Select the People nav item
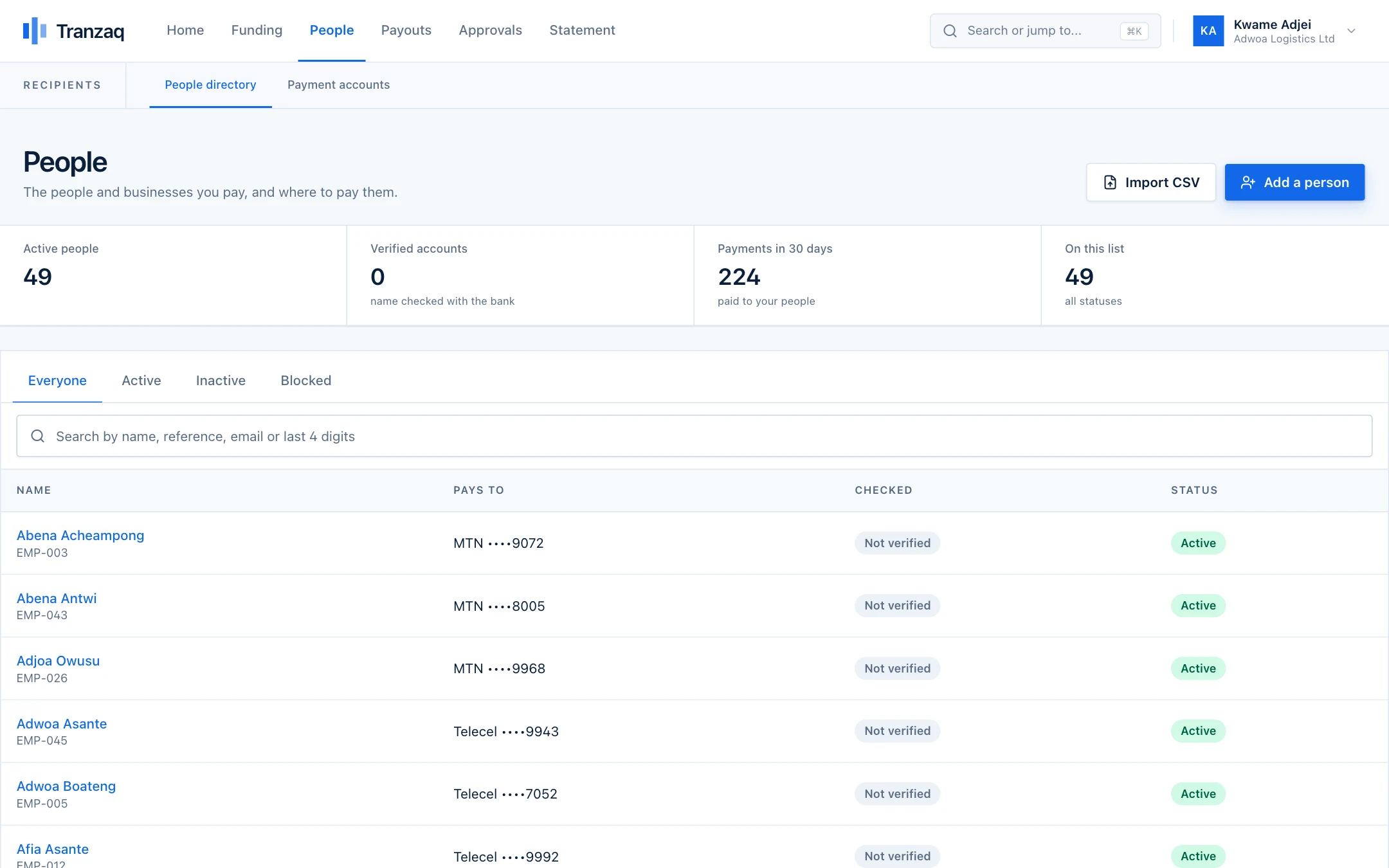Viewport: 1389px width, 868px height. click(x=332, y=30)
